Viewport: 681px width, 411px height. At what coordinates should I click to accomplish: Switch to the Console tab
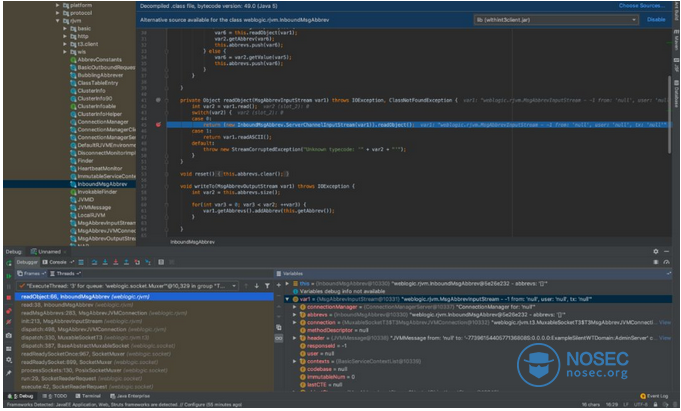(x=59, y=260)
